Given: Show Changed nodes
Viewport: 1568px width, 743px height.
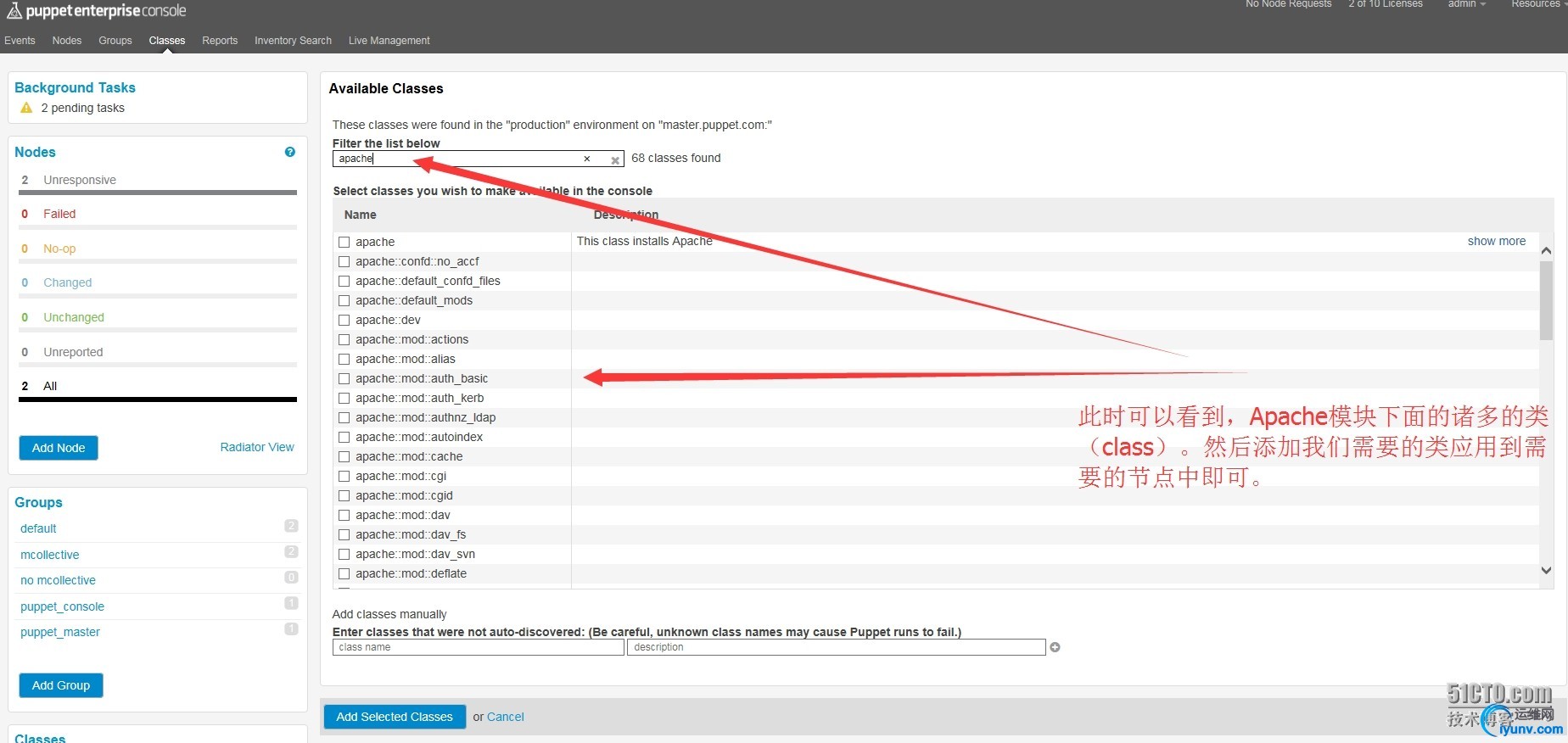Looking at the screenshot, I should tap(68, 282).
